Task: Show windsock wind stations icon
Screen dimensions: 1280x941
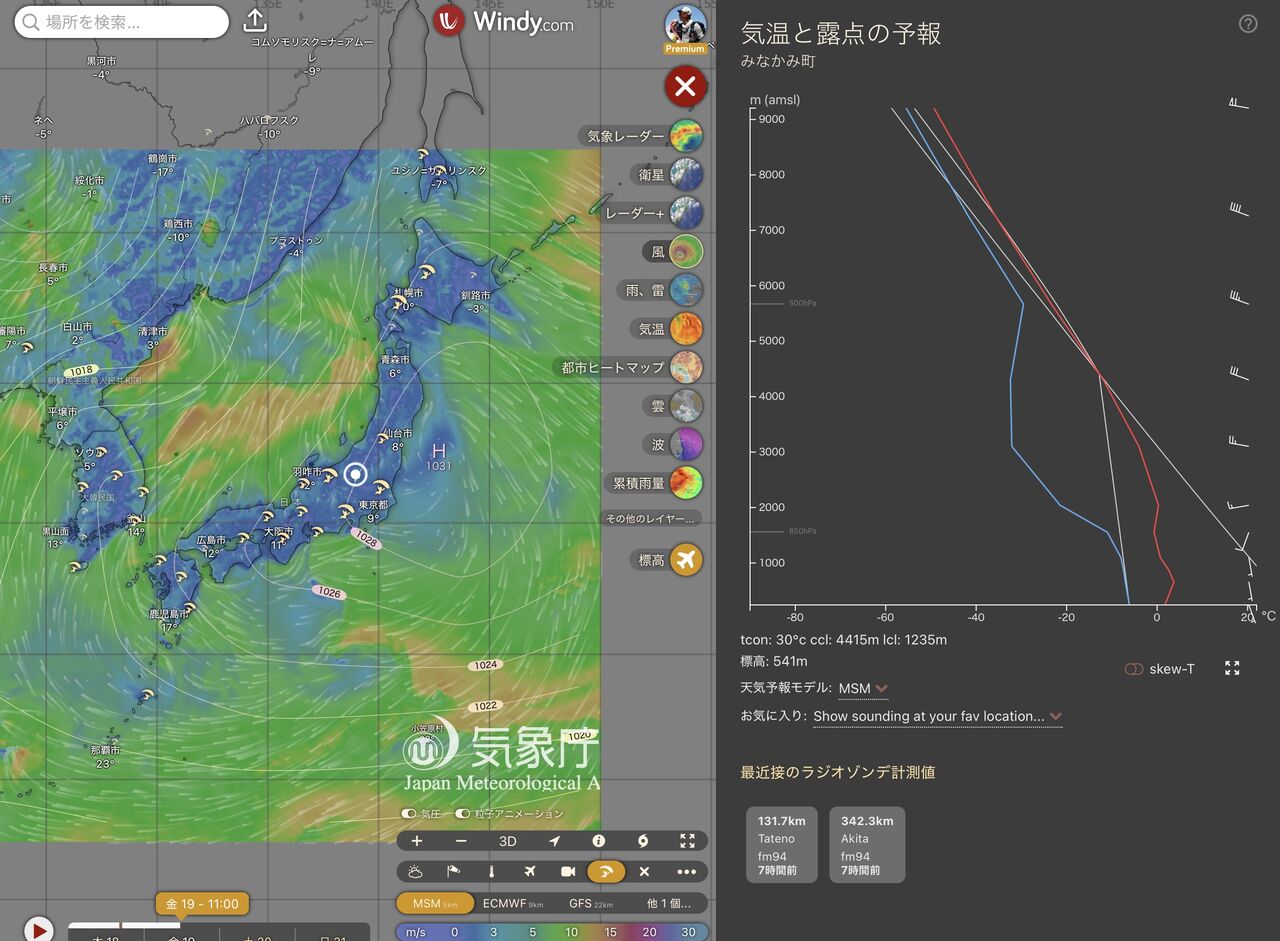Action: (453, 872)
